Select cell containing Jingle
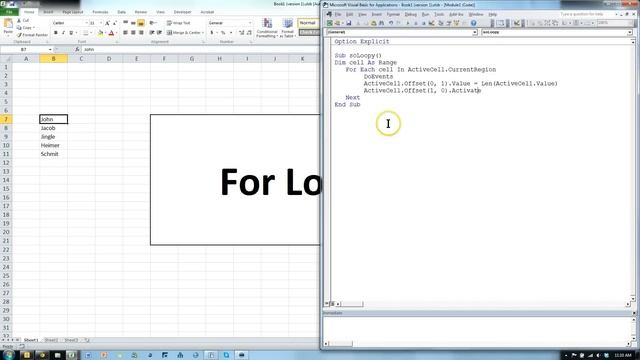The width and height of the screenshot is (640, 360). click(53, 136)
